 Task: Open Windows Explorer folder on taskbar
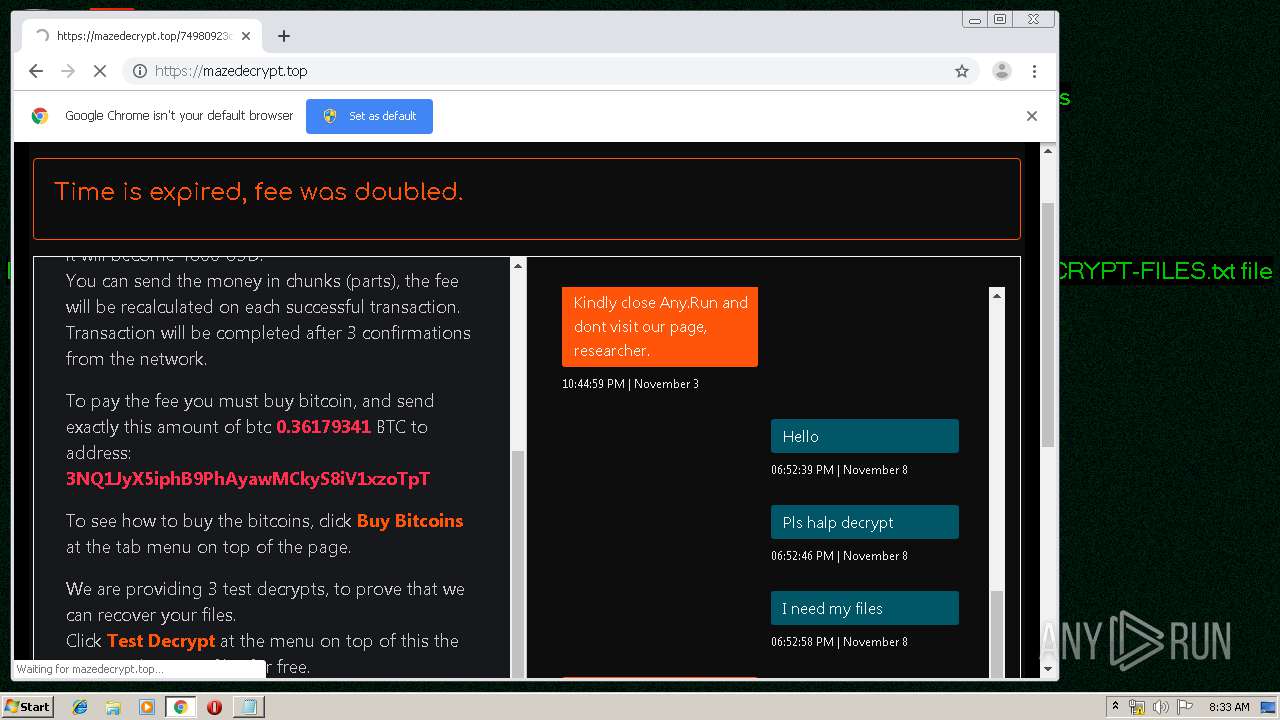pos(113,707)
